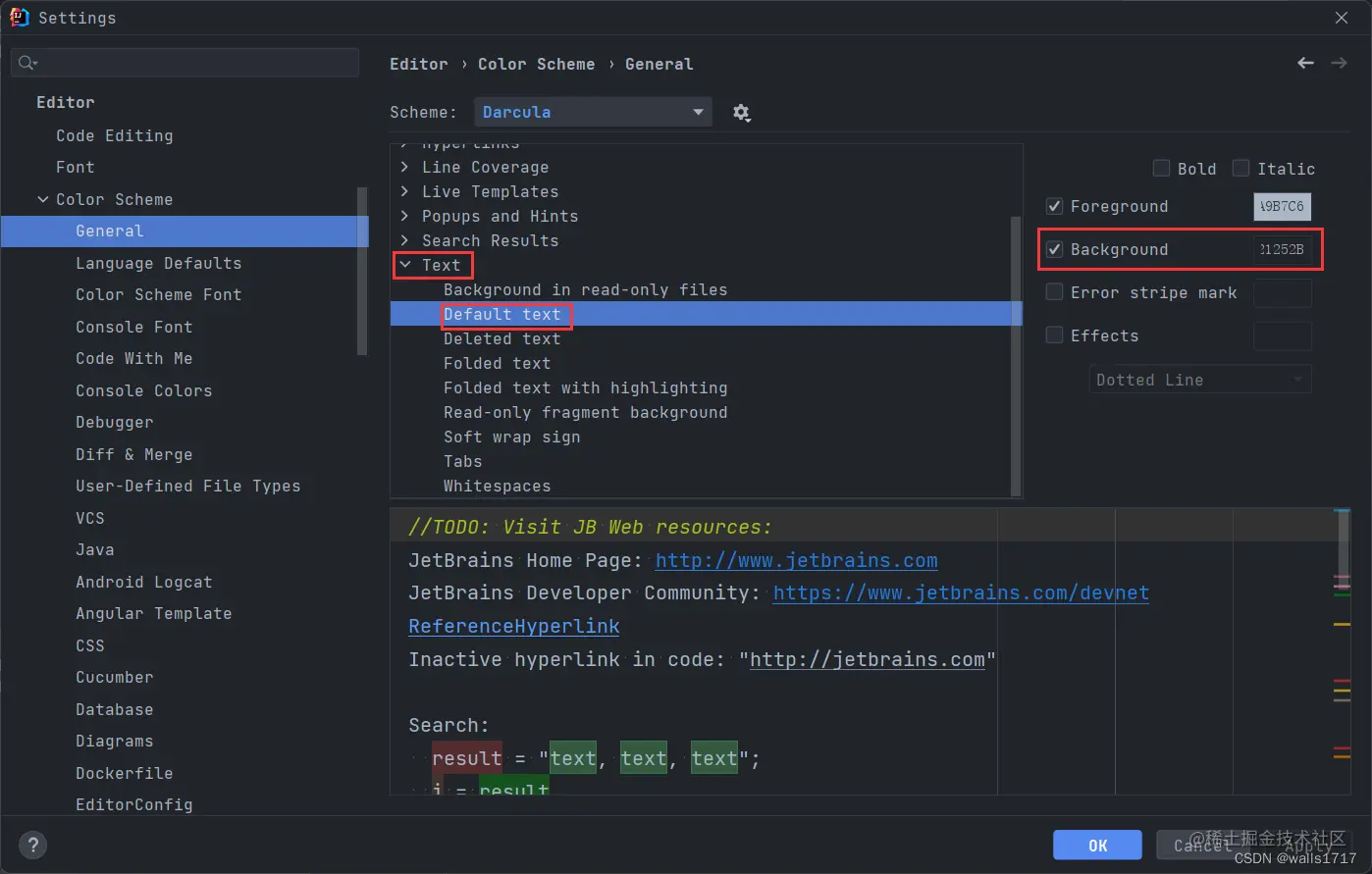Select Debugger in sidebar
1372x874 pixels.
coord(114,422)
